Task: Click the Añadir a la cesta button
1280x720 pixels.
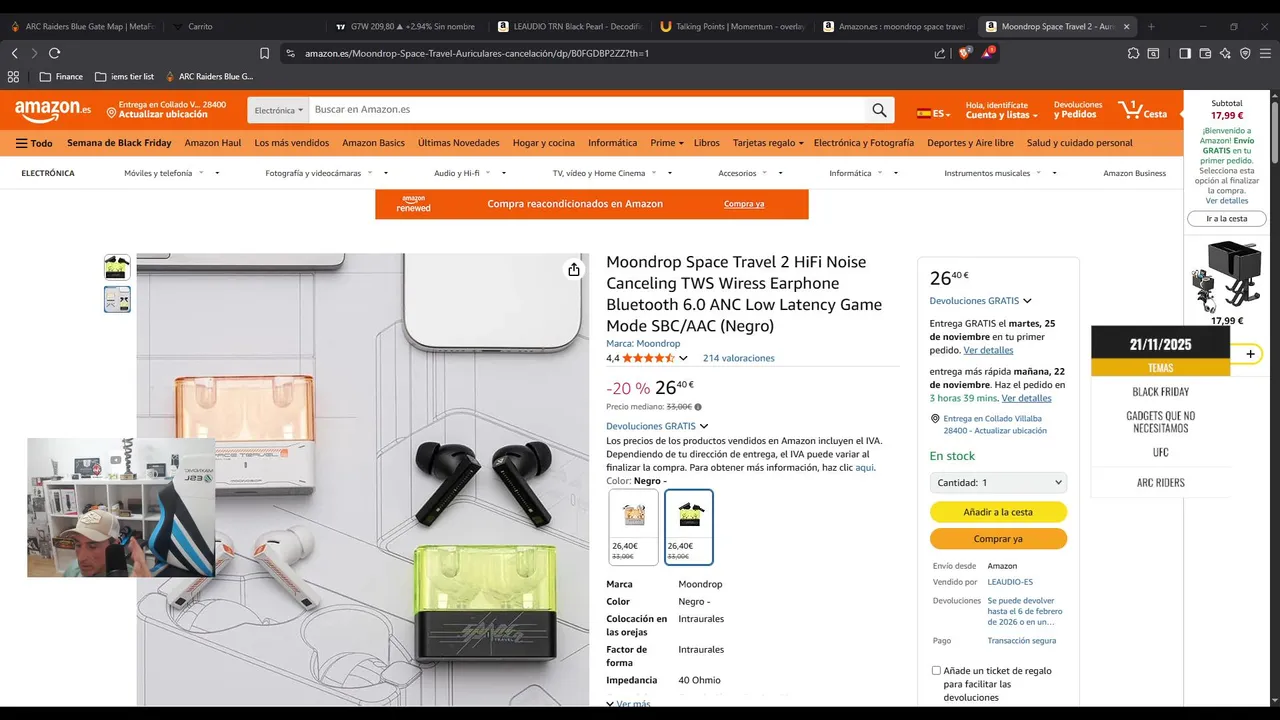Action: (x=998, y=512)
